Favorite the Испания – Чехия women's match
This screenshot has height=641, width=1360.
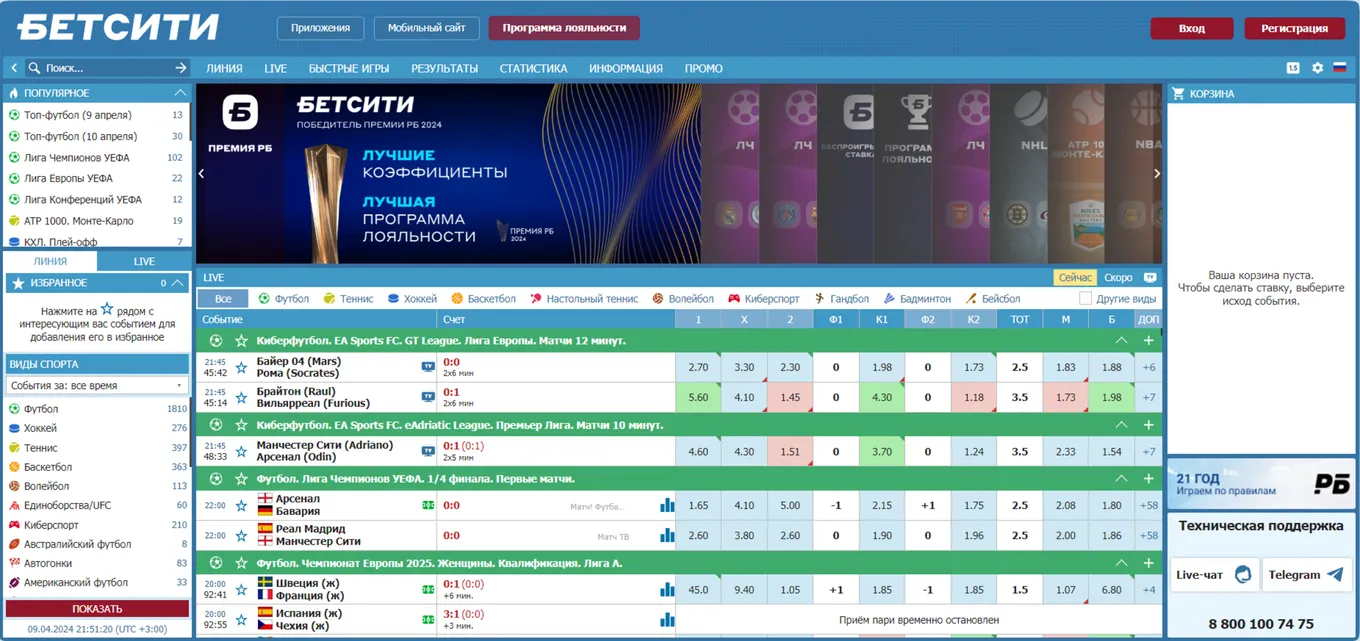241,619
